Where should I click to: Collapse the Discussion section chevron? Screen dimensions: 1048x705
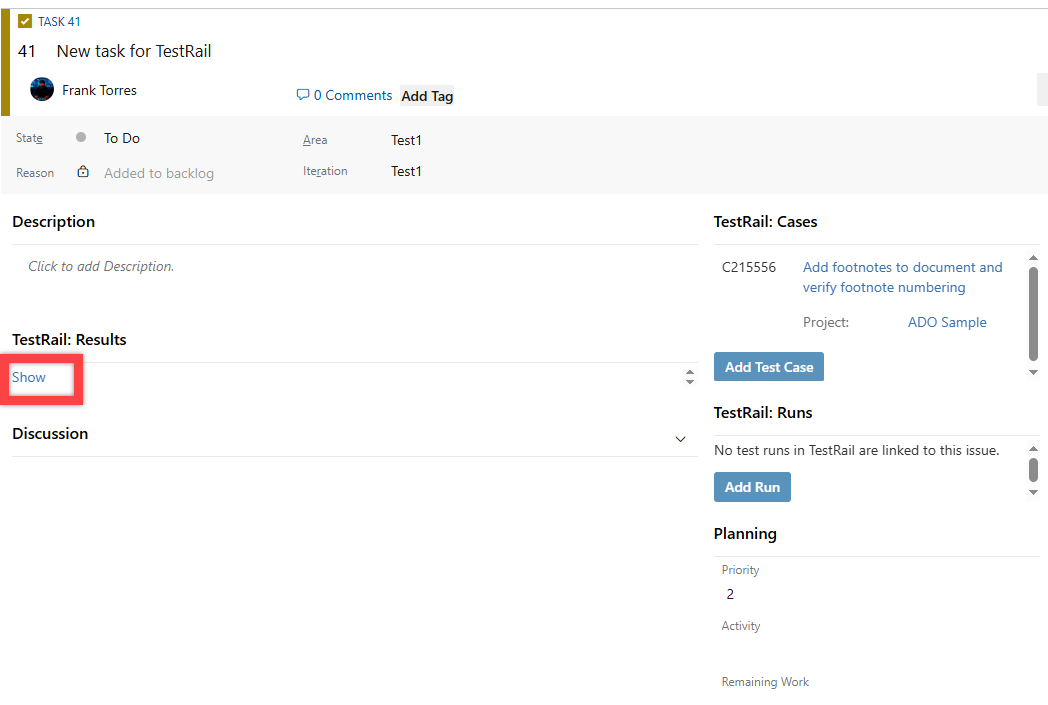pos(680,439)
